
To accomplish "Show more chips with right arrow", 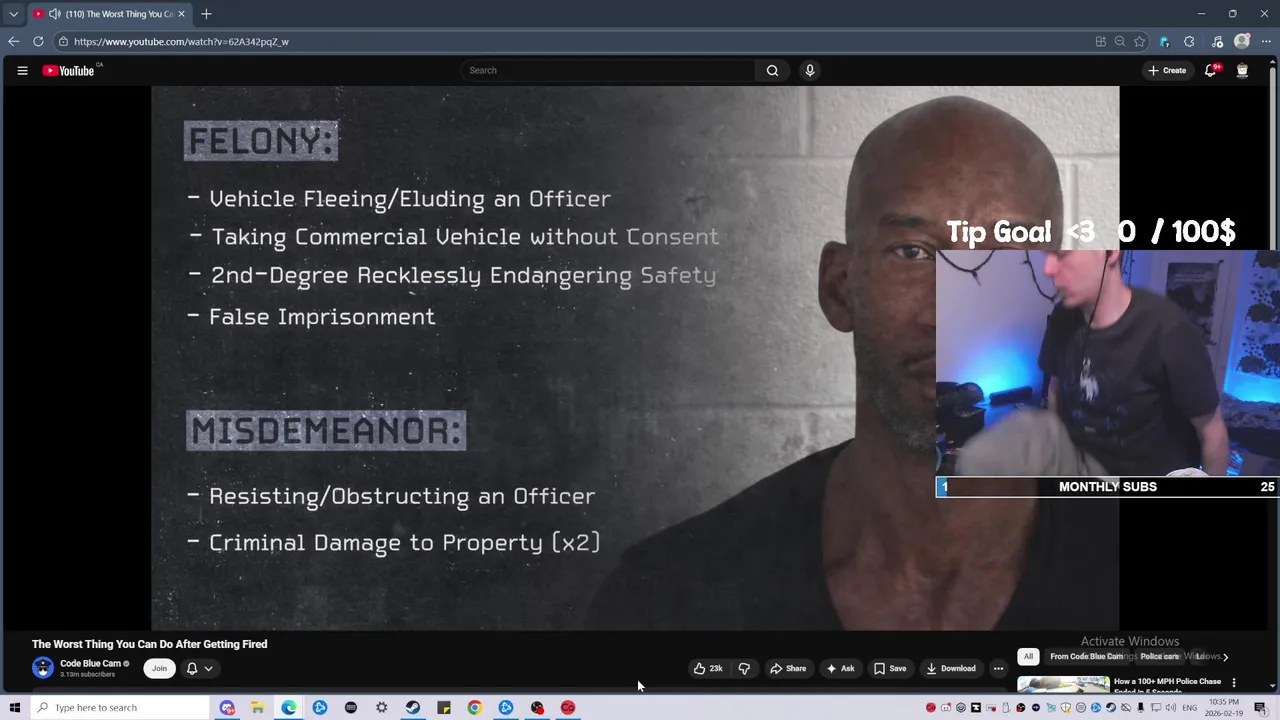I will 1225,657.
